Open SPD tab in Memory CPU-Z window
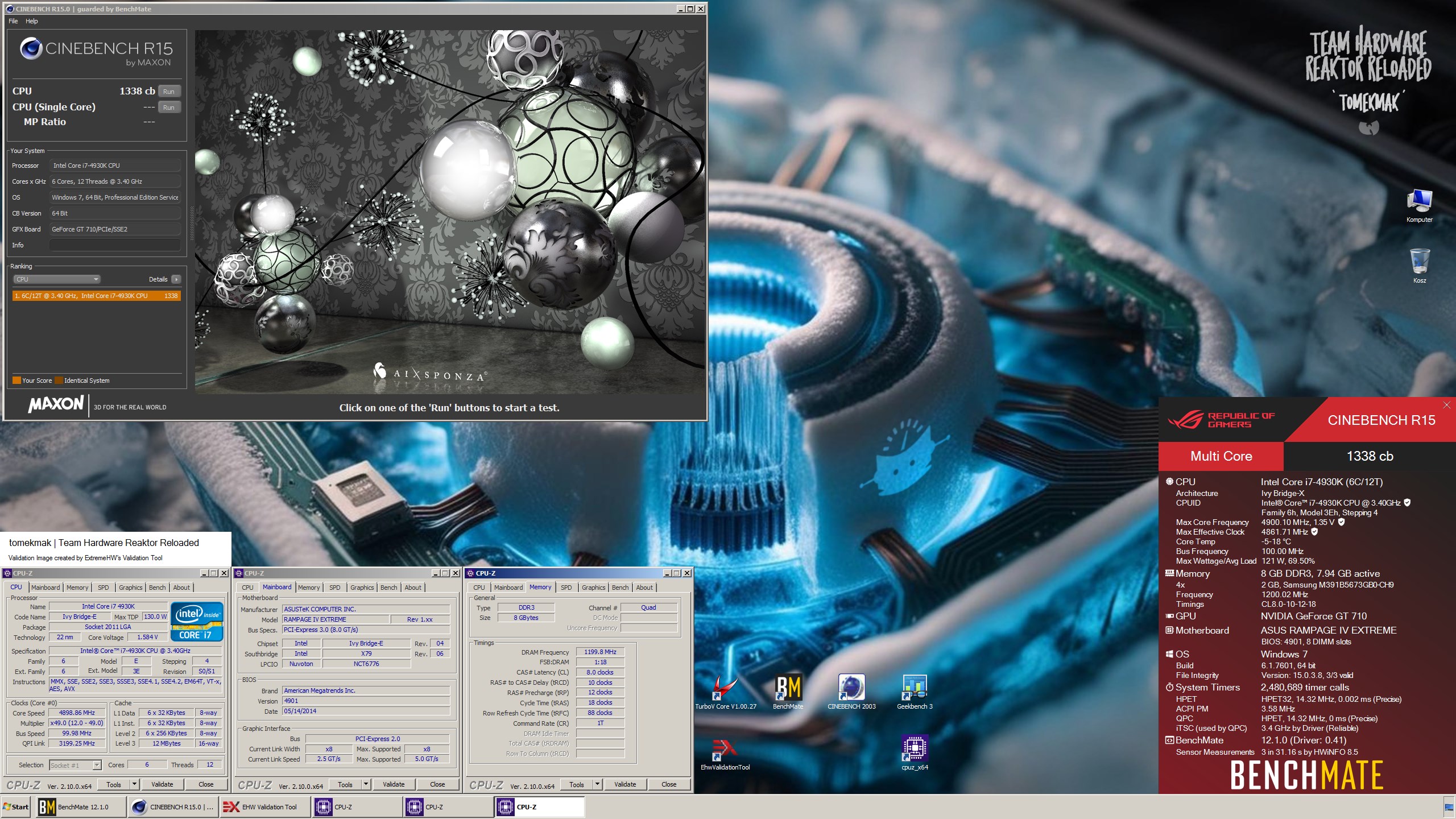Viewport: 1456px width, 819px height. pos(566,588)
